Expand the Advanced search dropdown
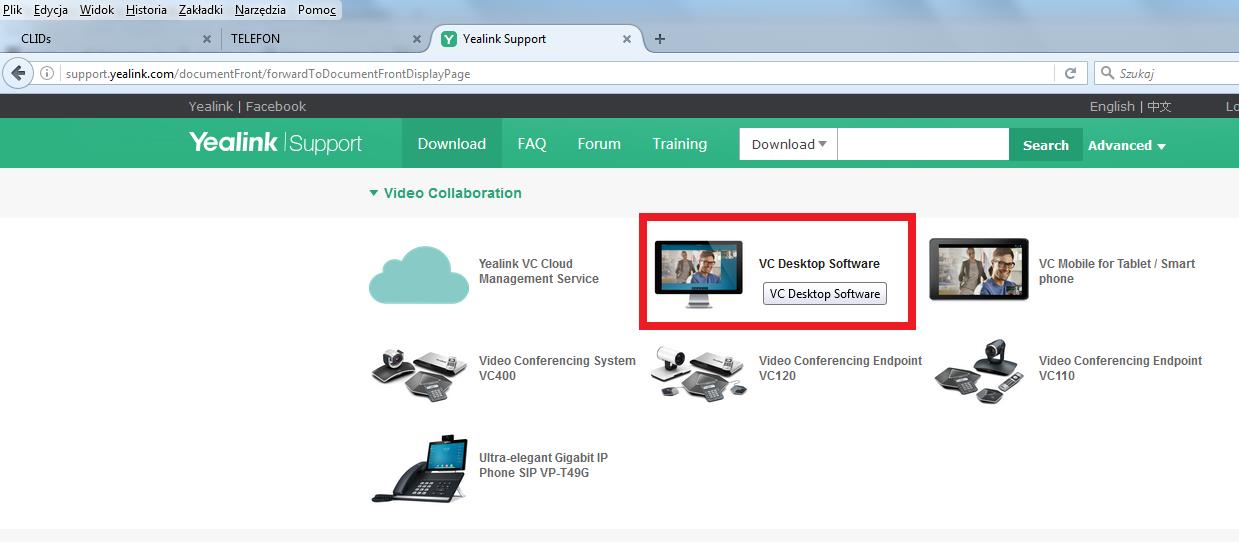 tap(1127, 145)
